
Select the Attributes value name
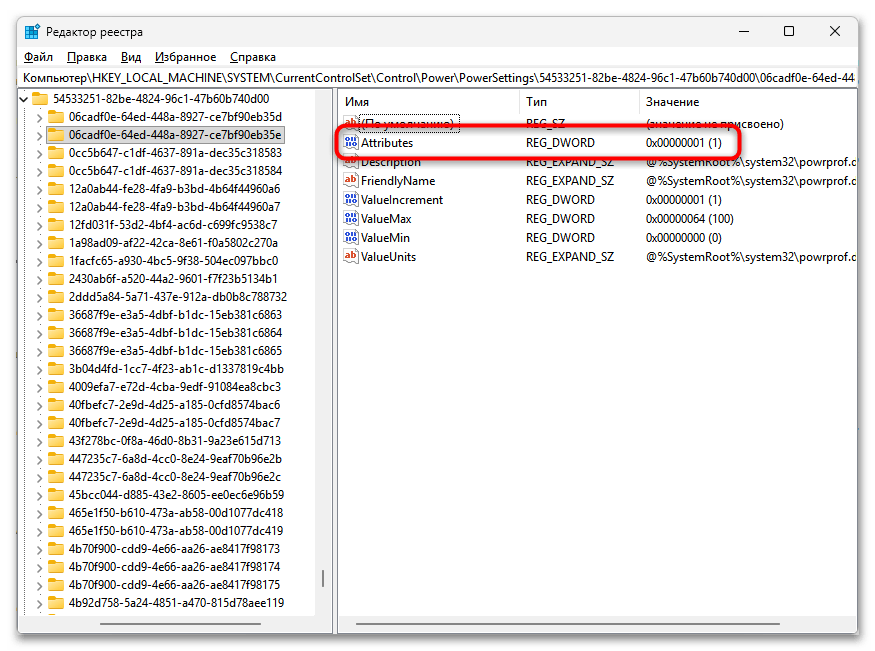pos(387,143)
